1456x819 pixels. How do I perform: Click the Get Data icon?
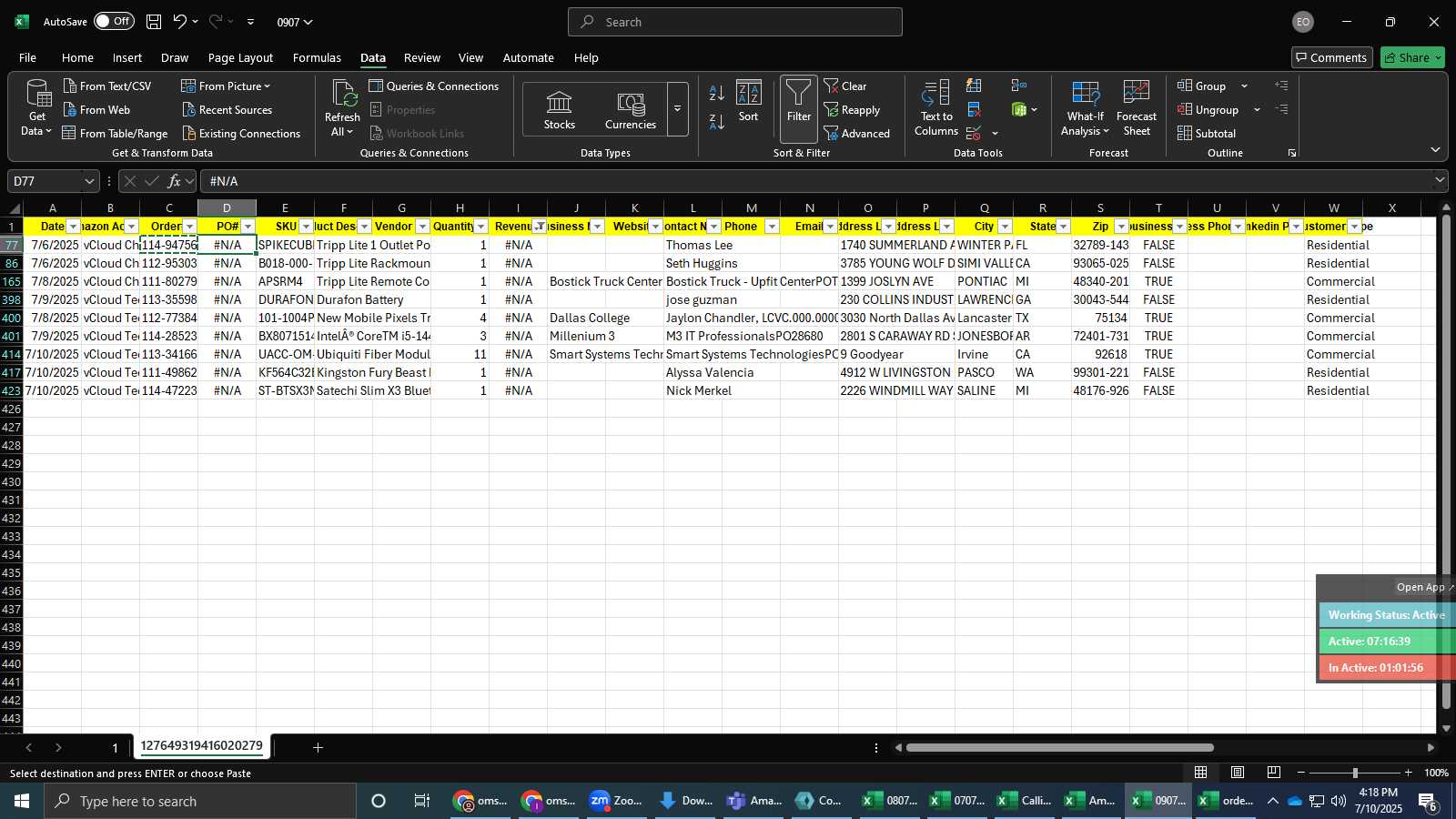(37, 107)
